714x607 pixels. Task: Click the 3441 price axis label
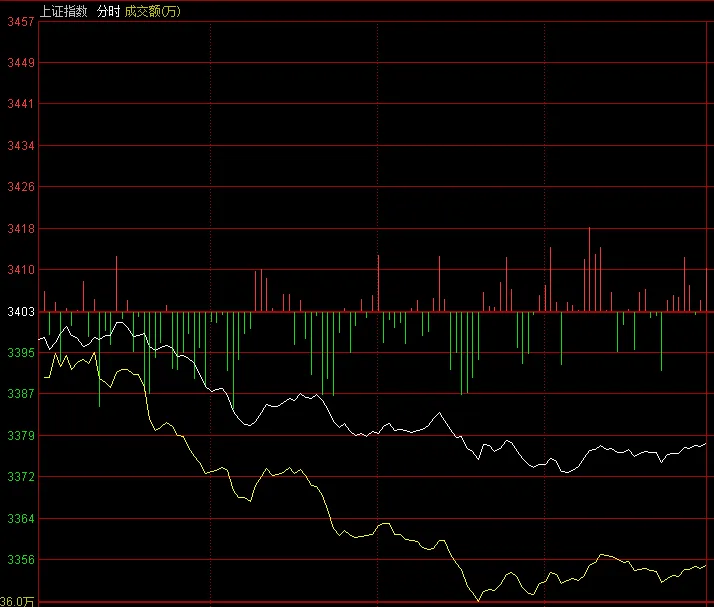pos(21,104)
